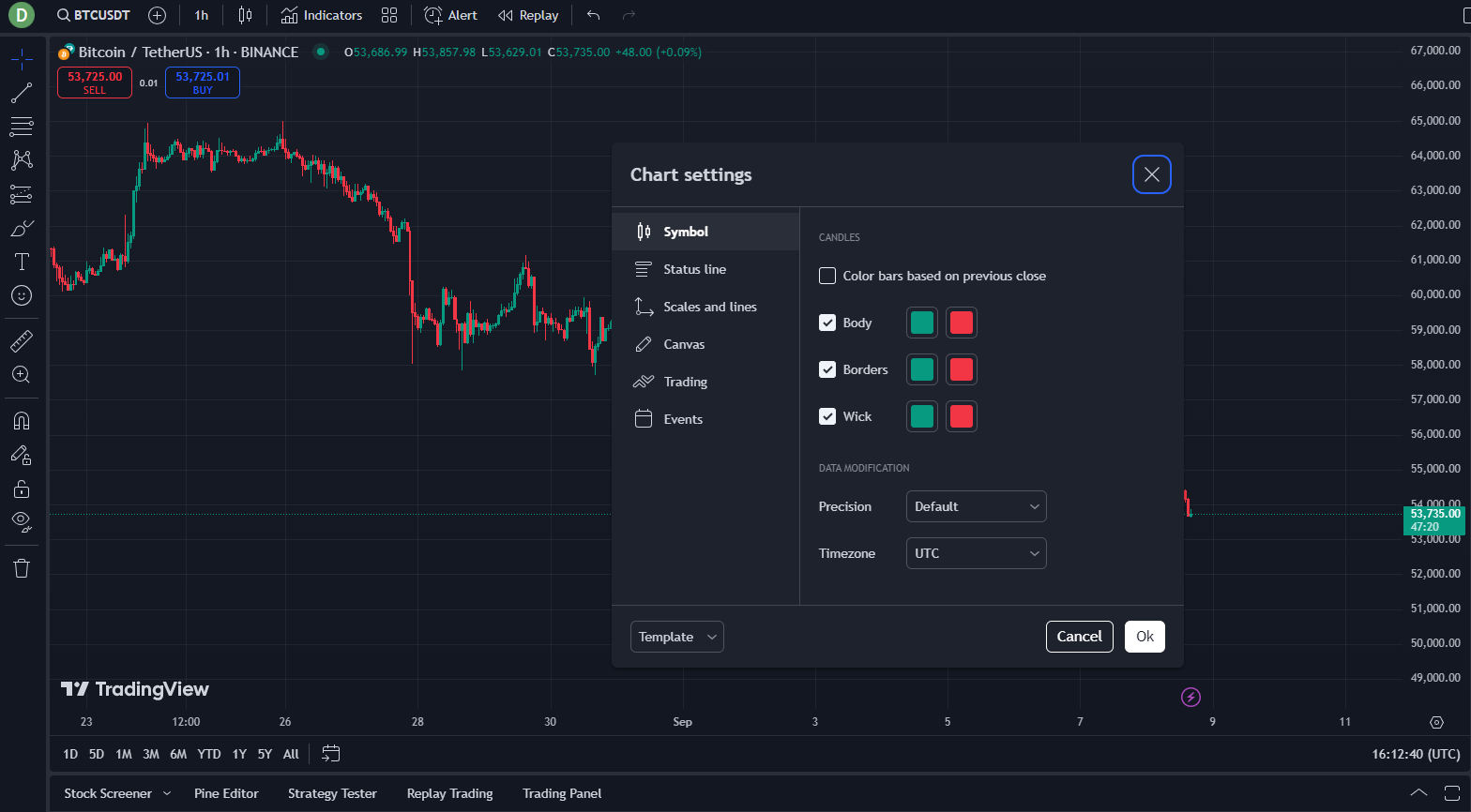Set the chart range to YTD
Image resolution: width=1471 pixels, height=812 pixels.
click(209, 754)
